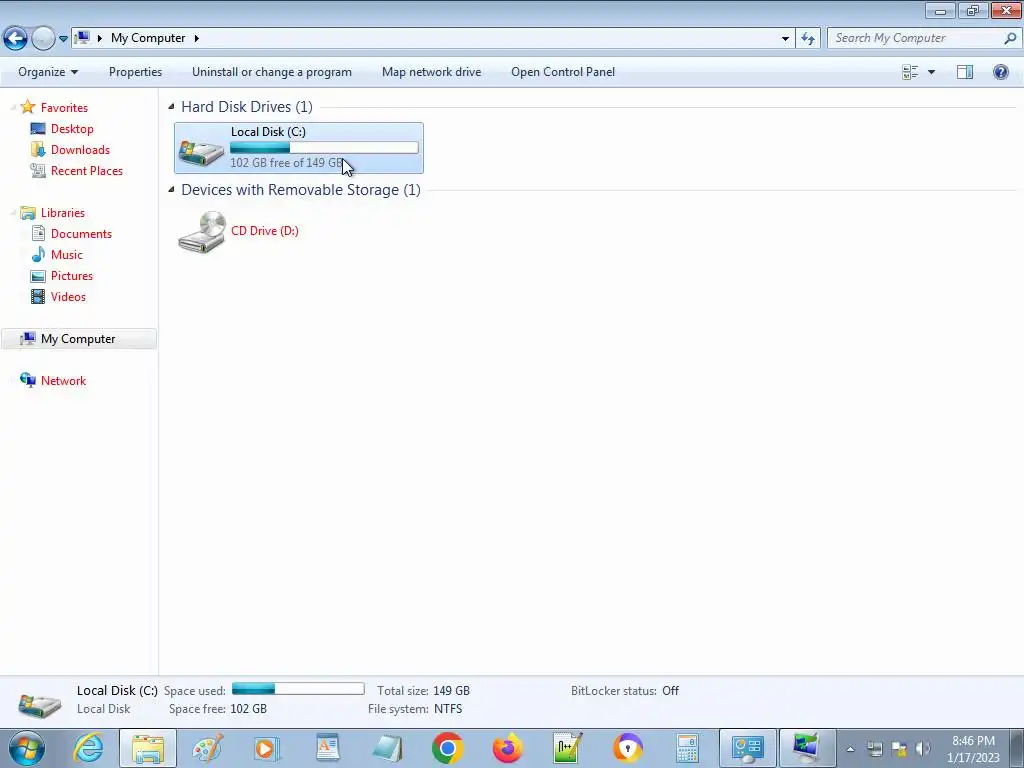Click the monitor app taskbar button

(x=807, y=748)
